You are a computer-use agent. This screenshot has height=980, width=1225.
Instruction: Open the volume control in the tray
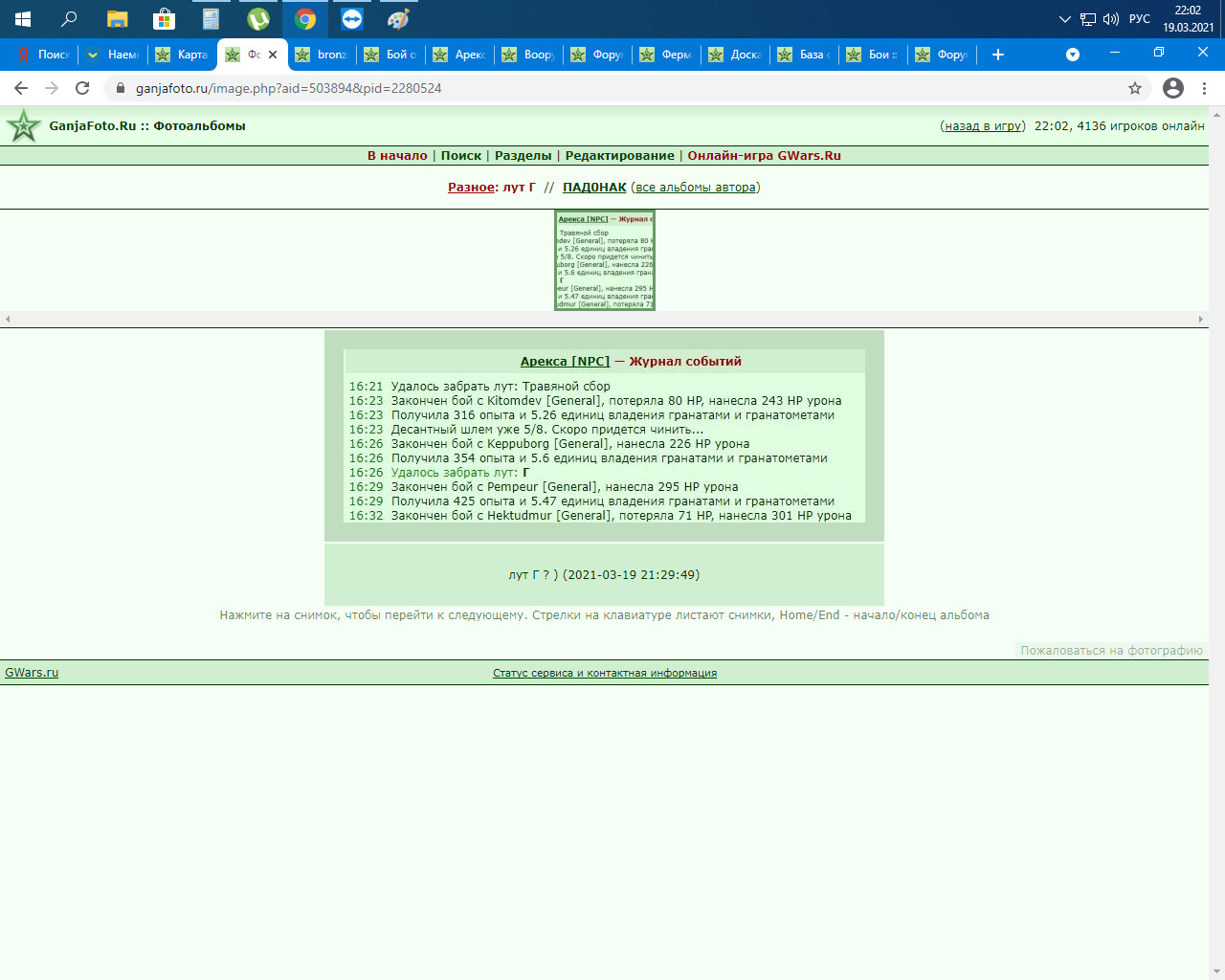coord(1111,19)
